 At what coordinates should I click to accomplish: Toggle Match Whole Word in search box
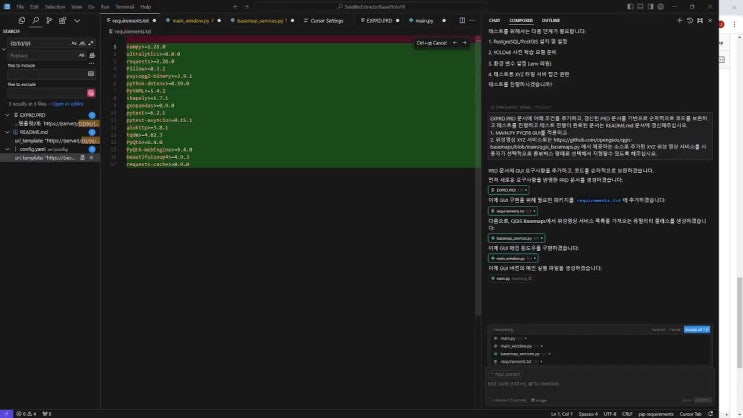(x=82, y=43)
